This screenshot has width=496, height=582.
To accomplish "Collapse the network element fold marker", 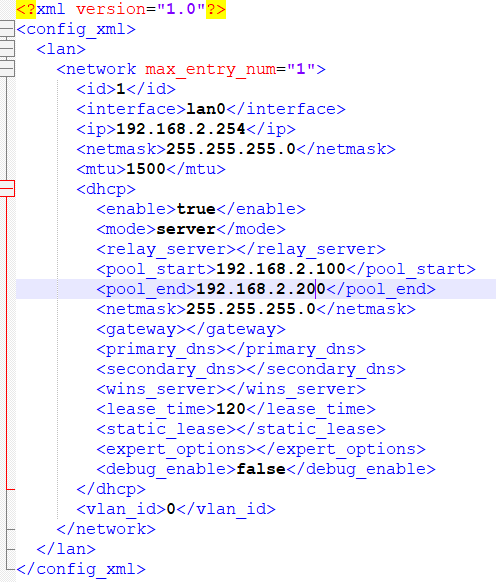I will 7,69.
